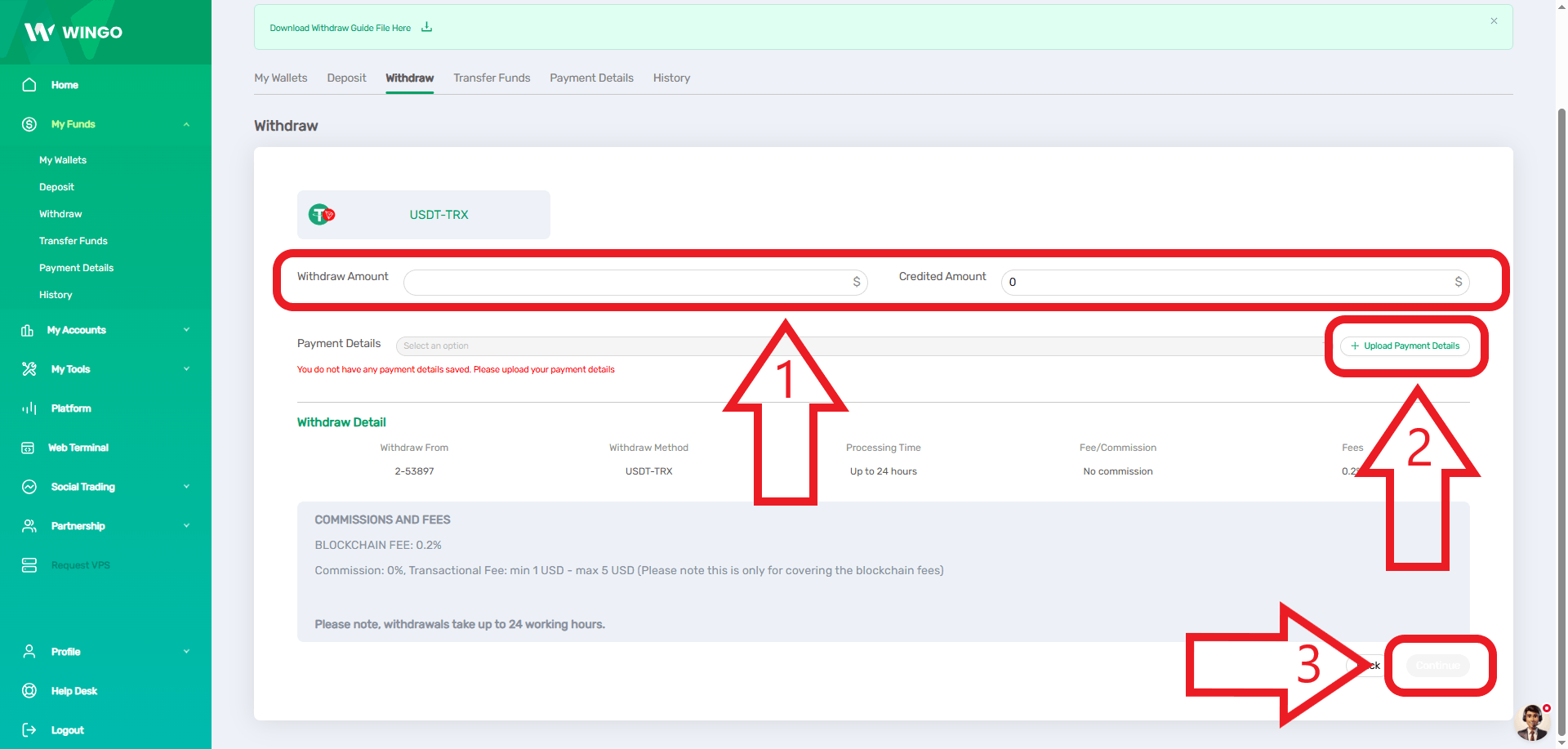Open Withdraw in sidebar submenu
The width and height of the screenshot is (1568, 749).
(x=60, y=214)
